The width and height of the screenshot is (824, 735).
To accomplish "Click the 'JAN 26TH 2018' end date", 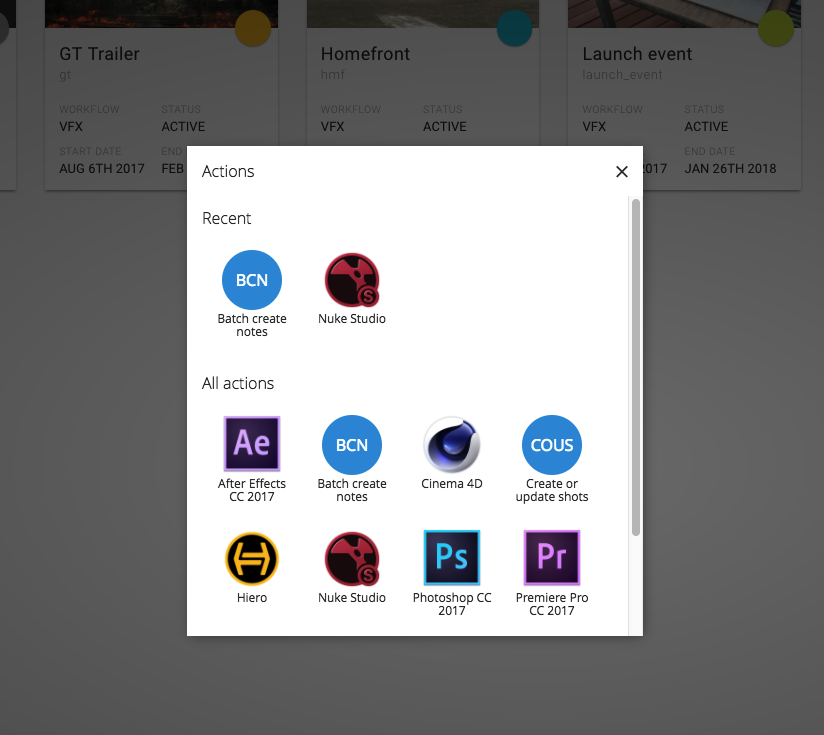I will [730, 169].
